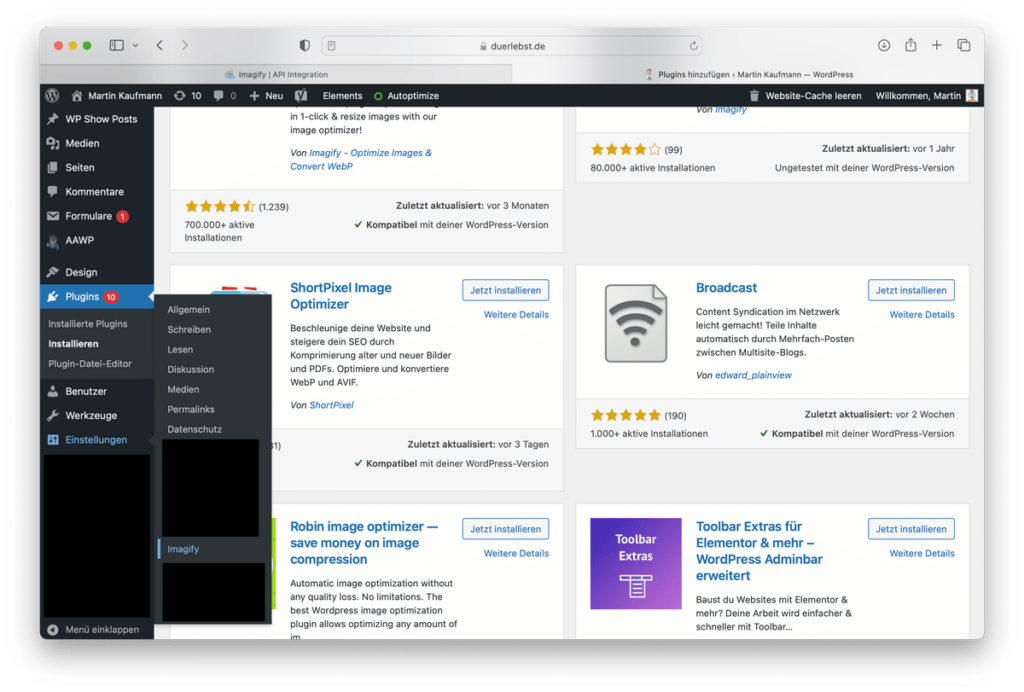The width and height of the screenshot is (1024, 692).
Task: Install ShortPixel Image Optimizer plugin
Action: (505, 290)
